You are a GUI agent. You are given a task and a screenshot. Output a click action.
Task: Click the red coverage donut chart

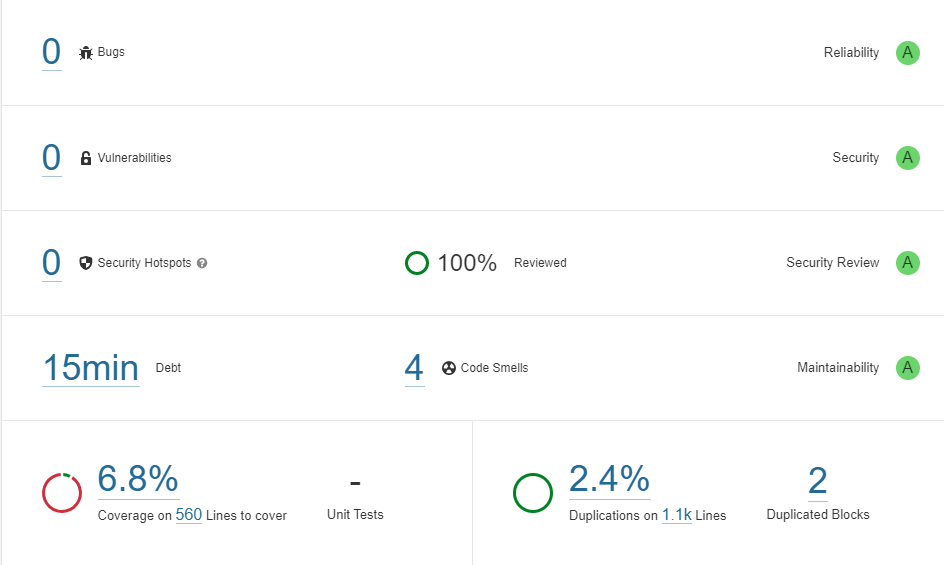(x=62, y=493)
